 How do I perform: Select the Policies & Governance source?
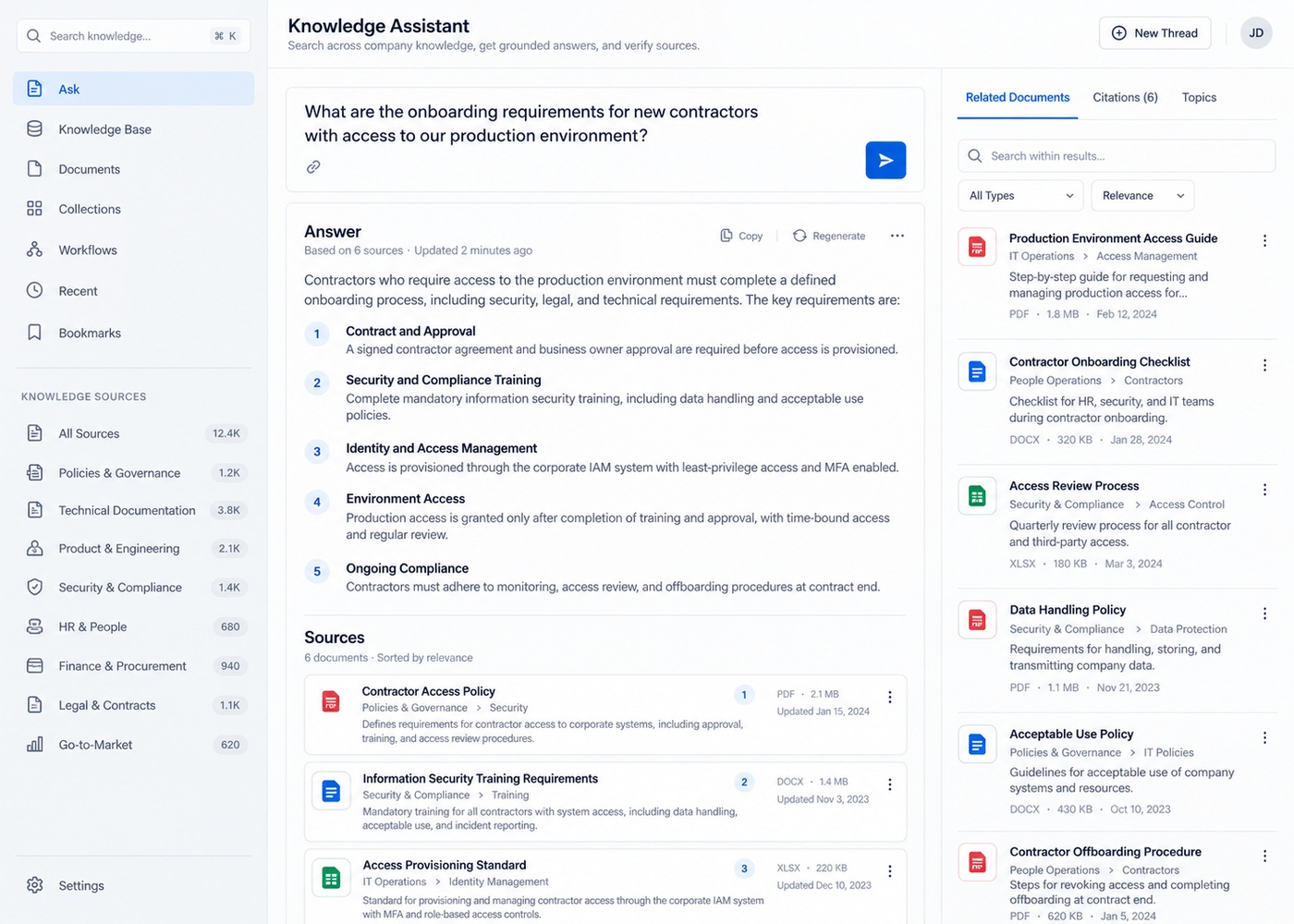pyautogui.click(x=134, y=473)
